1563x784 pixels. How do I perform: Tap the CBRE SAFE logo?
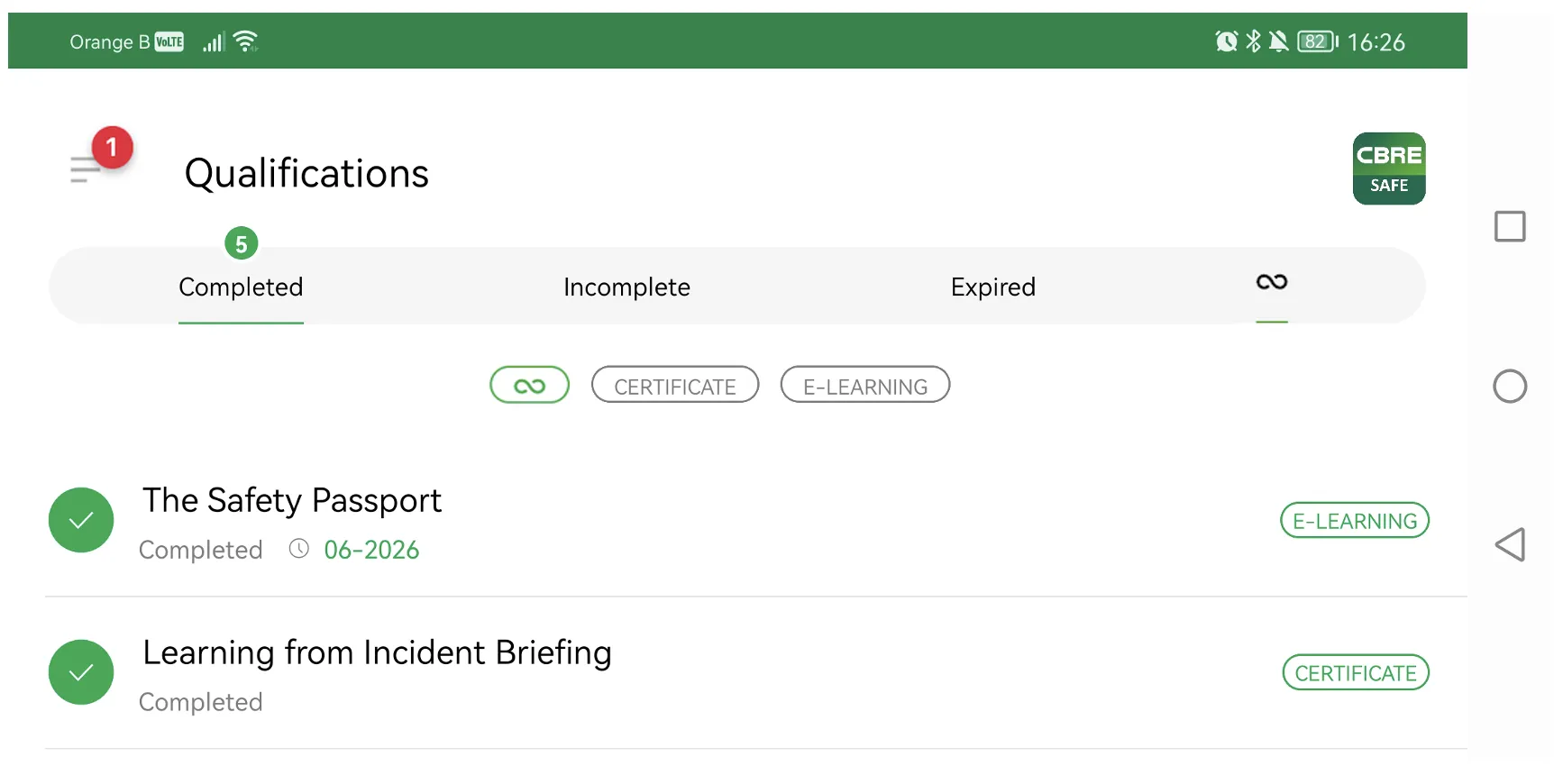pyautogui.click(x=1388, y=169)
